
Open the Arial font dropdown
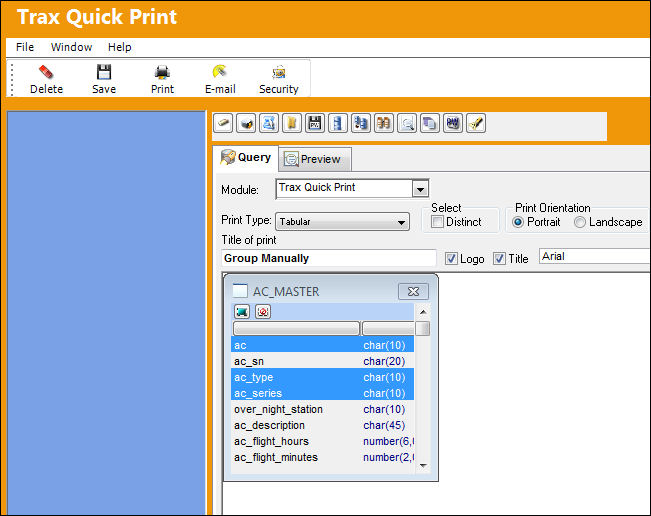(595, 256)
